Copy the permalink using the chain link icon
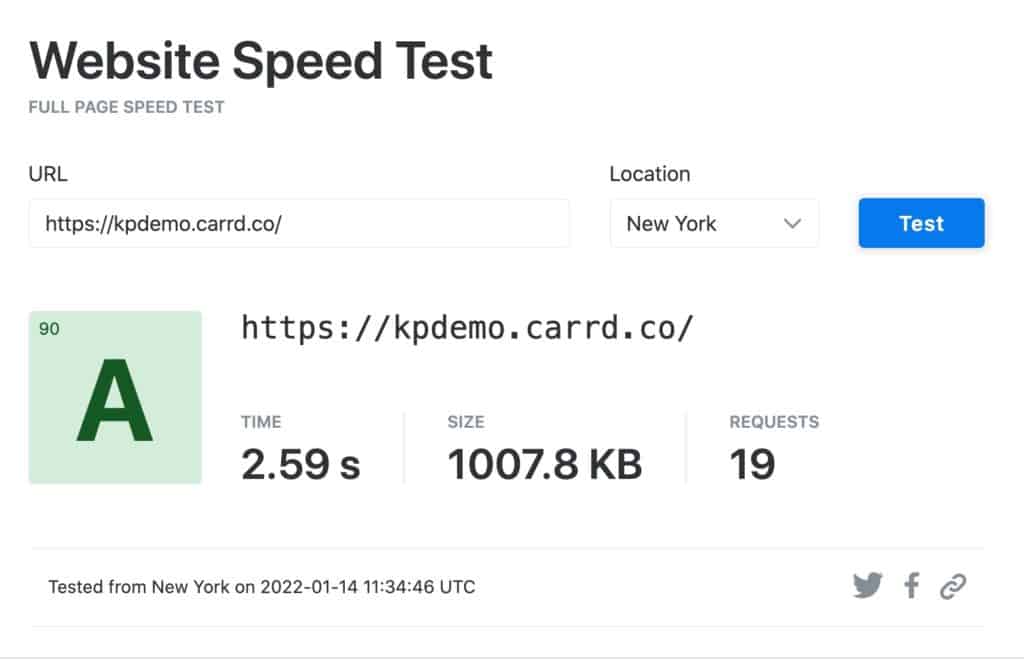The height and width of the screenshot is (660, 1024). [x=955, y=587]
